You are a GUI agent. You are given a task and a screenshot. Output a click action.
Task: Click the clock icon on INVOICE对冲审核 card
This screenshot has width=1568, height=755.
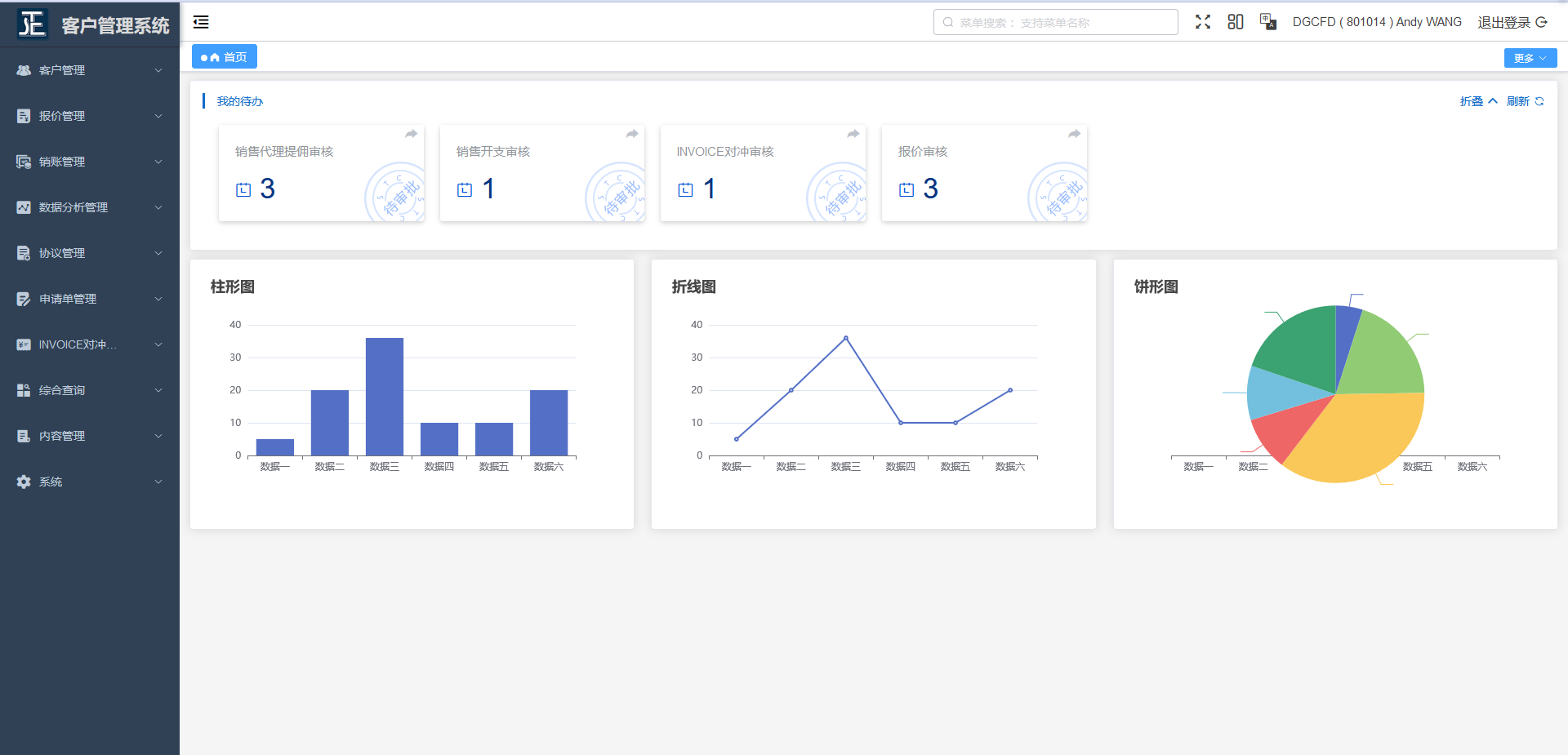point(685,190)
